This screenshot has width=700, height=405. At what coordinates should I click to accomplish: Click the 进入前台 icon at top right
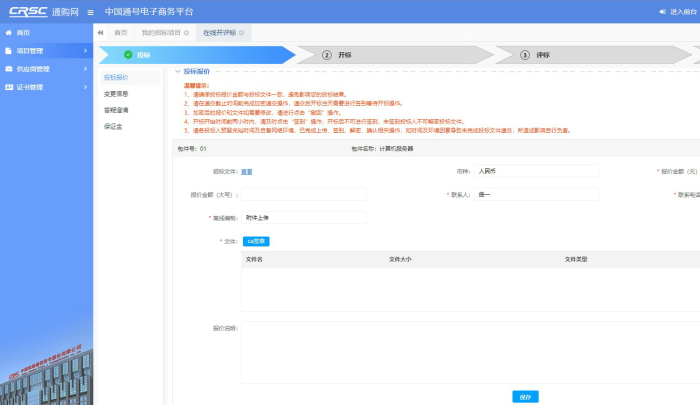[x=662, y=12]
